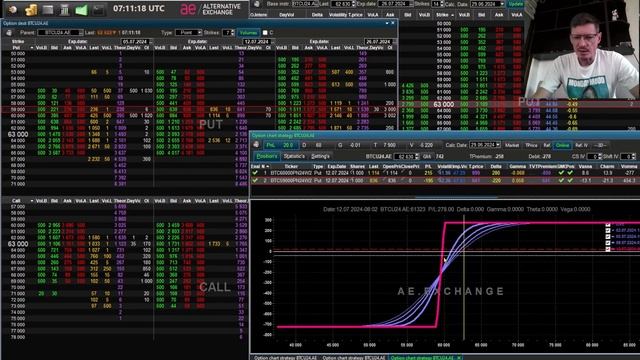The width and height of the screenshot is (640, 360).
Task: Click the 63 000 strike in the Put section
Action: (18, 134)
